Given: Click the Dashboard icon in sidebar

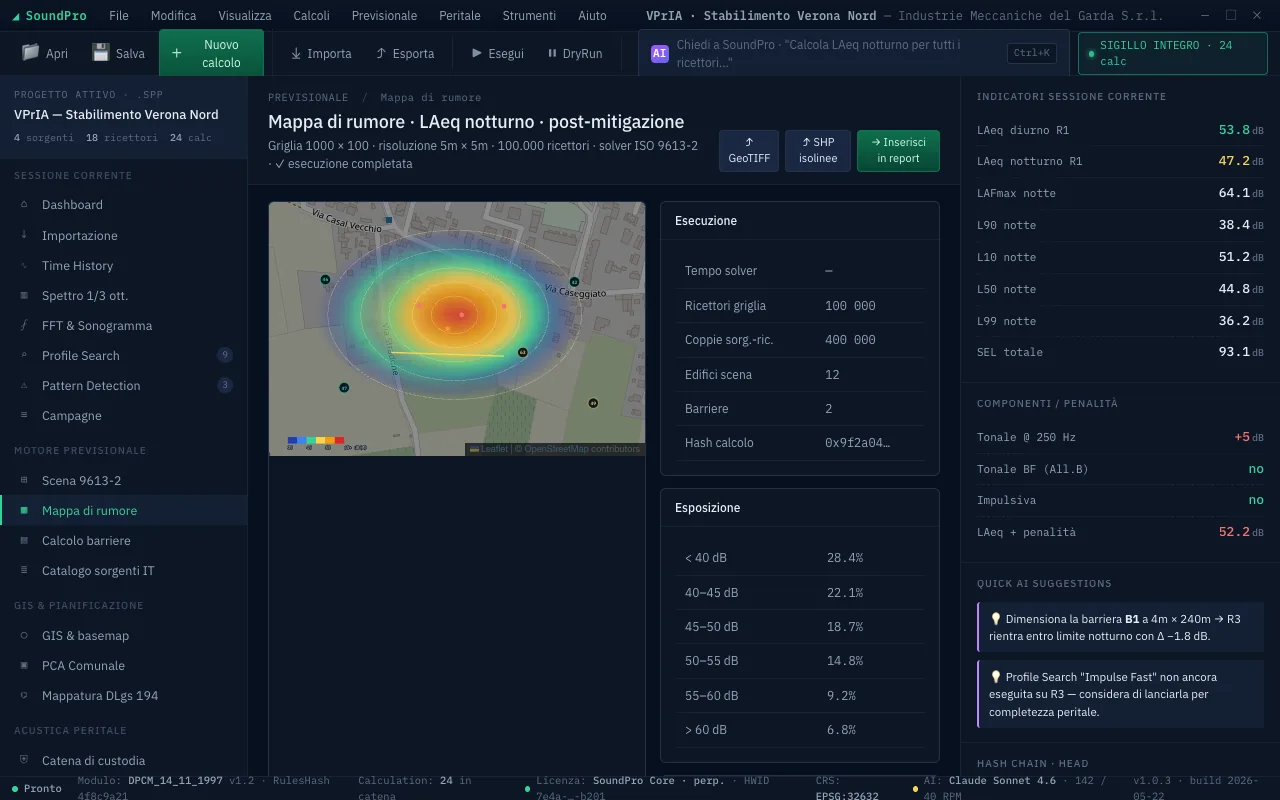Looking at the screenshot, I should (x=24, y=205).
